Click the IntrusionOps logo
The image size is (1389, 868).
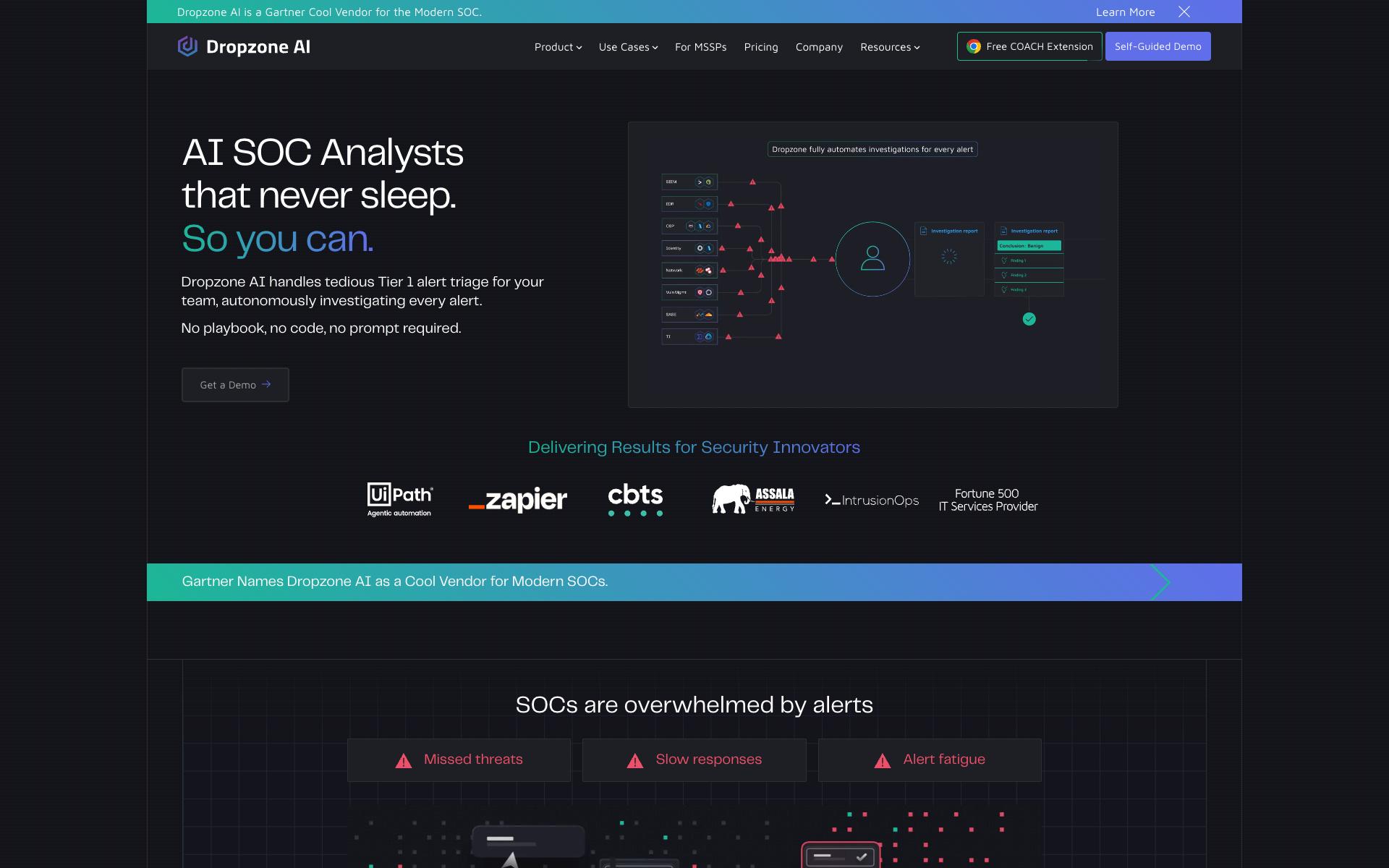(872, 501)
